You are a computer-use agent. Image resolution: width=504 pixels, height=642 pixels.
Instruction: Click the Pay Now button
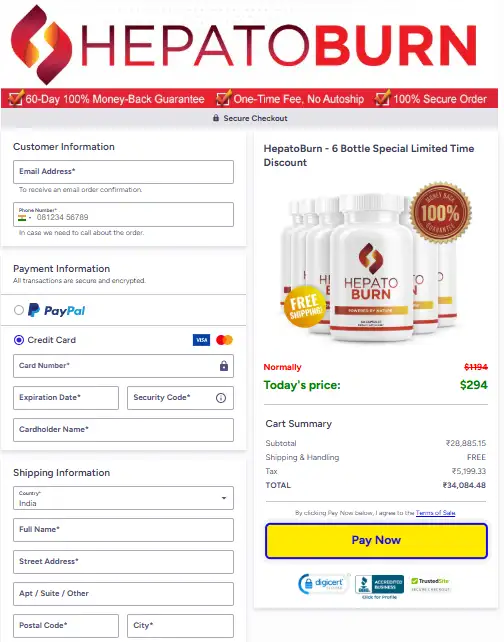point(376,540)
